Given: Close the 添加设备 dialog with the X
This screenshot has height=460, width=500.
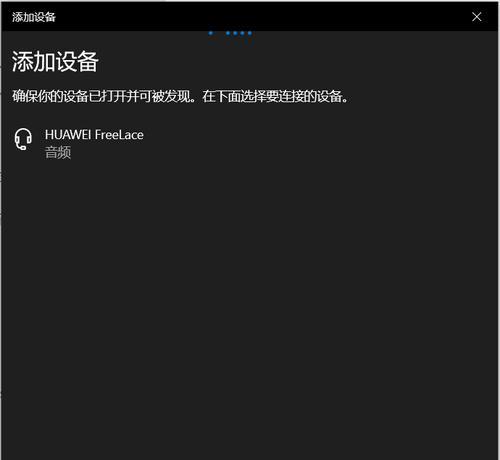Looking at the screenshot, I should coord(477,17).
